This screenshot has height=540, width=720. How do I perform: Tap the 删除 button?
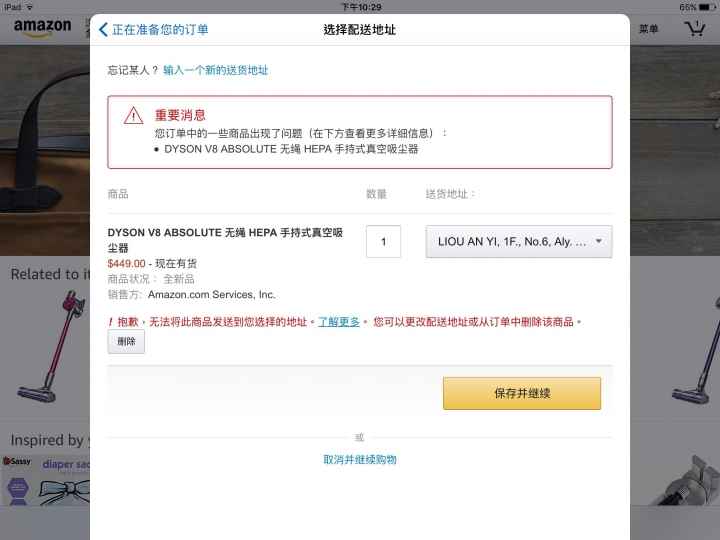(126, 342)
